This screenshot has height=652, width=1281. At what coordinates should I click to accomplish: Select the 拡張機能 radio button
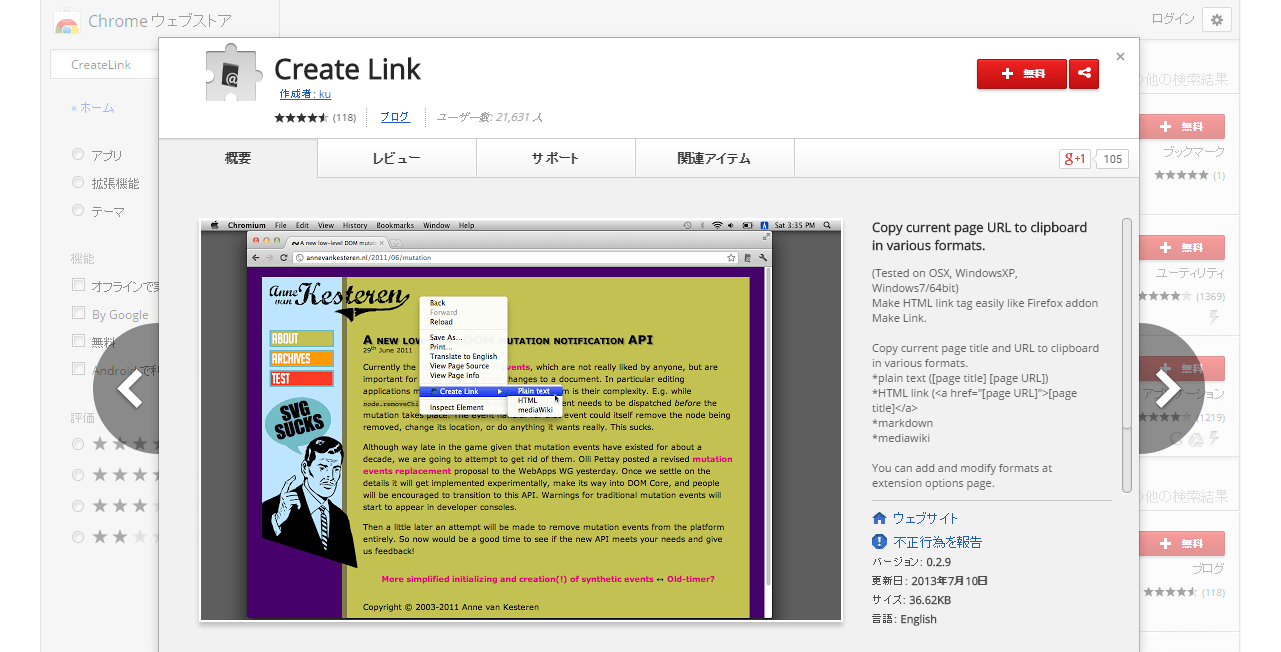point(78,183)
